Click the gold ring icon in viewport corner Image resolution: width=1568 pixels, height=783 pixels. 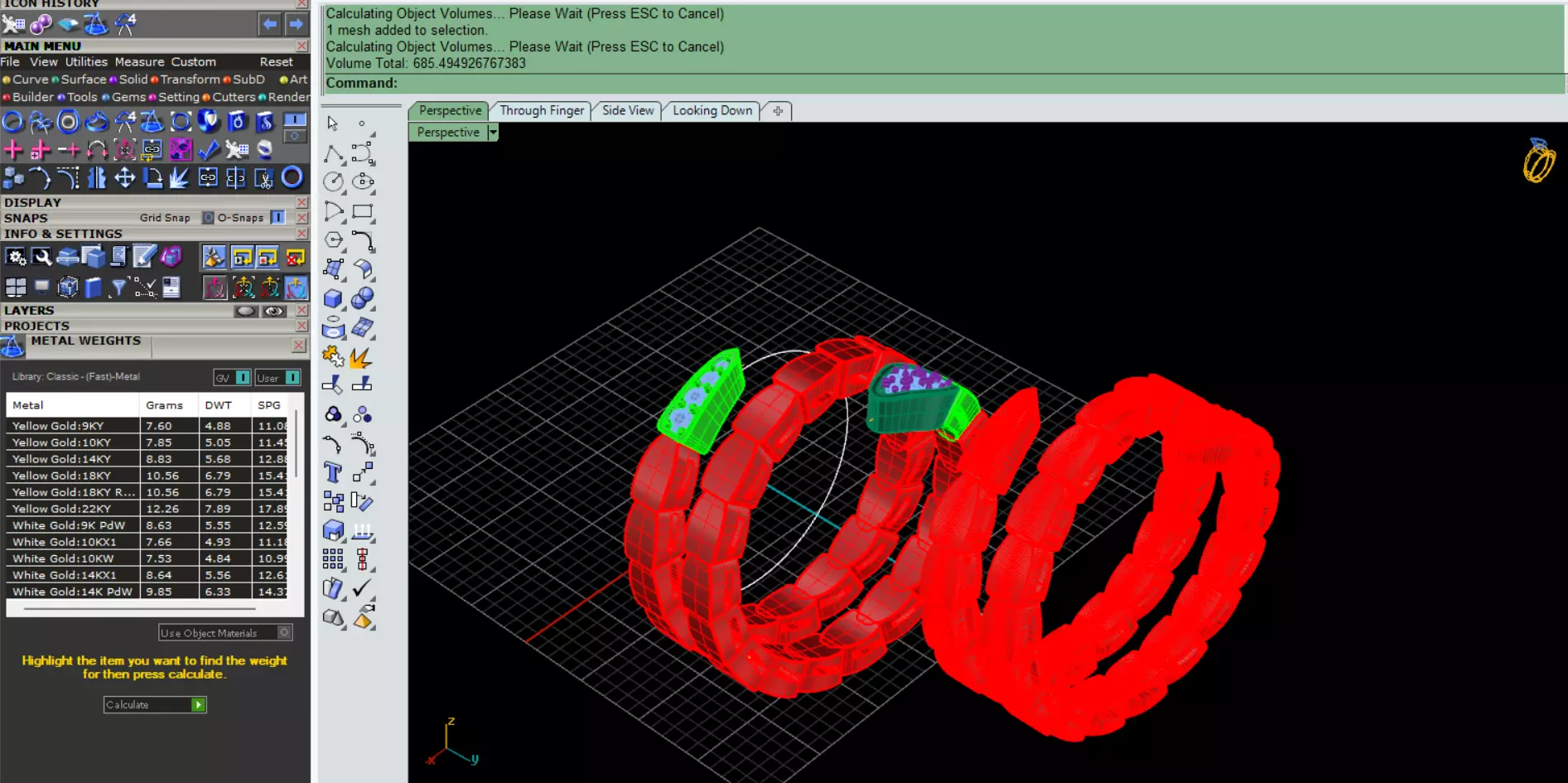click(x=1539, y=161)
